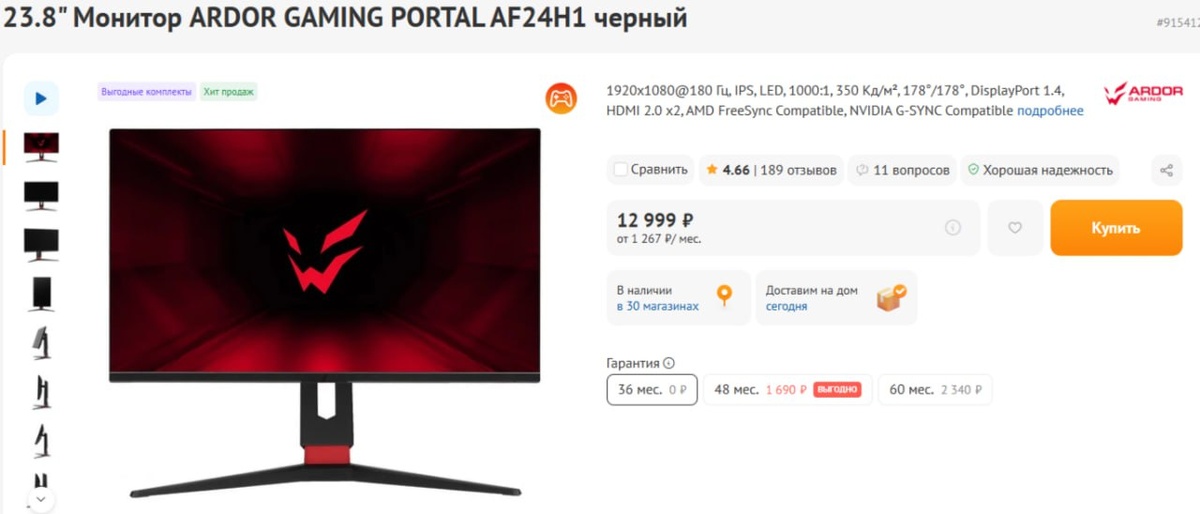Open the warranty info icon

tap(669, 364)
